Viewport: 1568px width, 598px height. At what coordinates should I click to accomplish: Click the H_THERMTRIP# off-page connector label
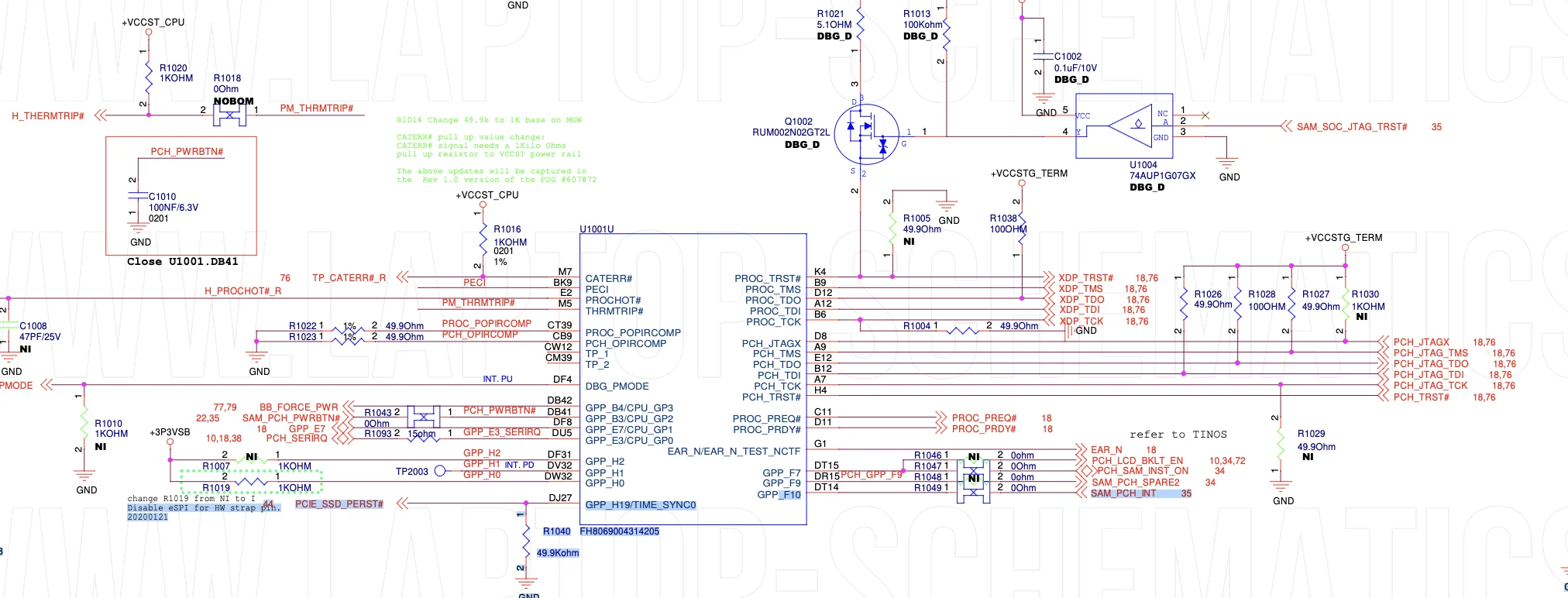pos(48,116)
